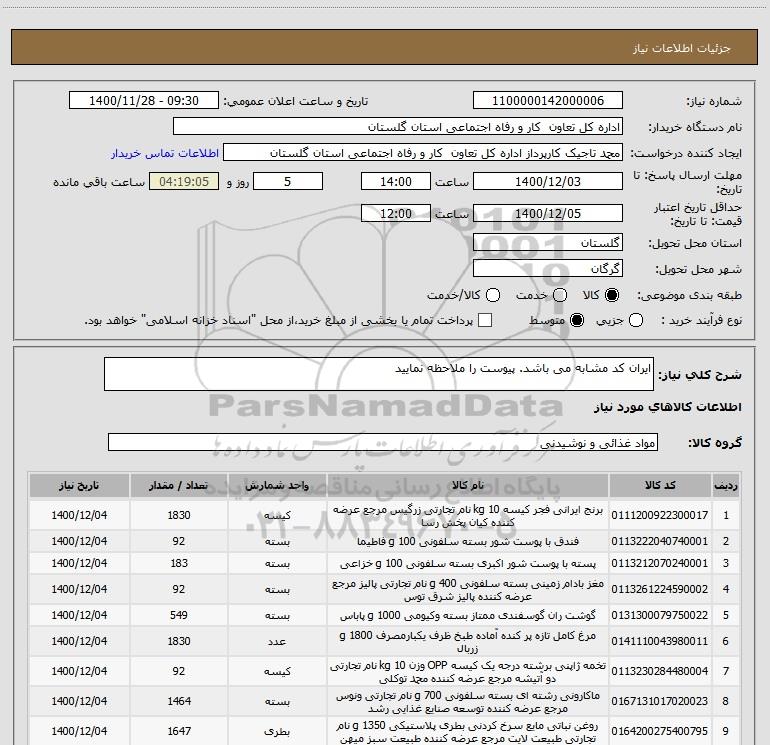Screen dimensions: 770x745
Task: Click the مرغ کامل تازه item name
Action: (x=468, y=641)
